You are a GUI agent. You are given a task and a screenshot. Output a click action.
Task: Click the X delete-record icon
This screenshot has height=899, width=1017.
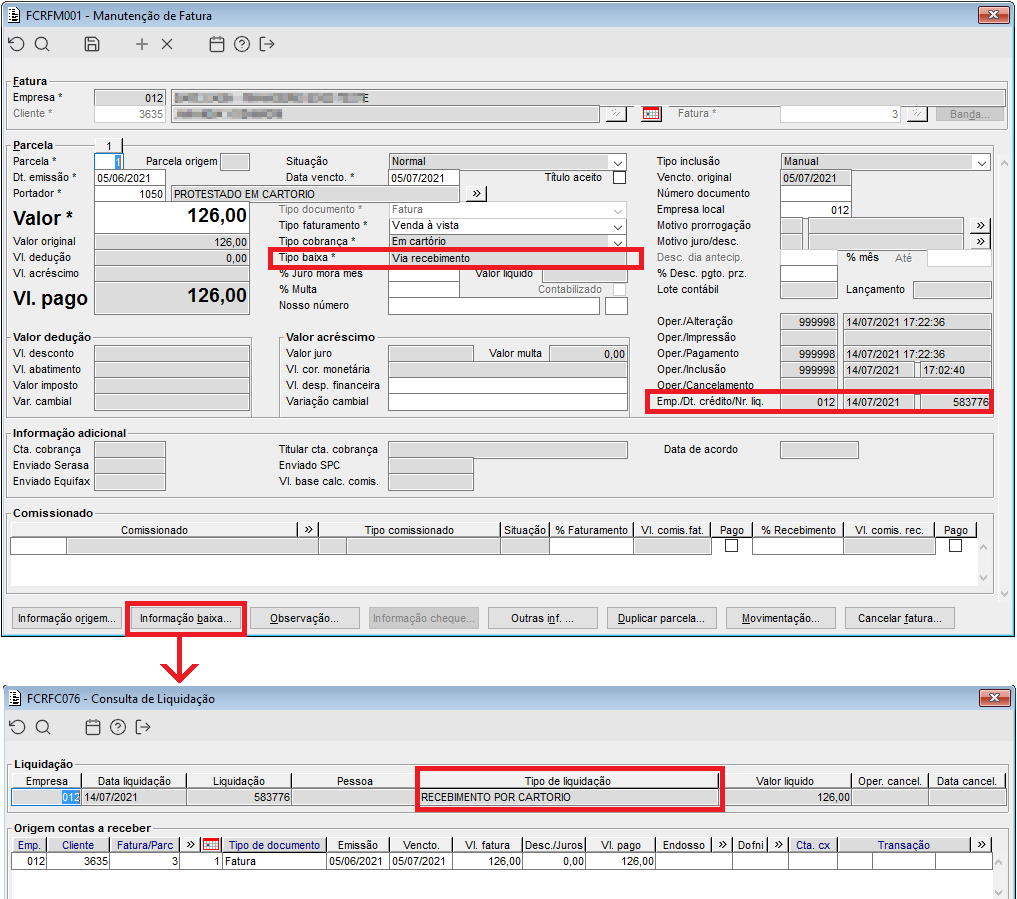coord(167,44)
